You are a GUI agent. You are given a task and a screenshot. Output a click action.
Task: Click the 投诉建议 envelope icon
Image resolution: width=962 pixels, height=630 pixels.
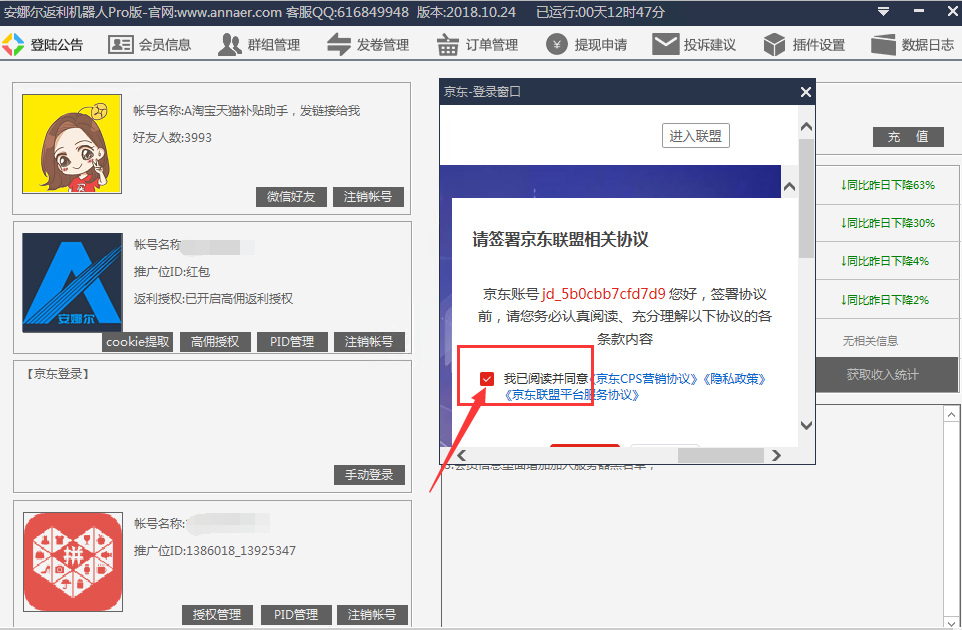coord(666,44)
